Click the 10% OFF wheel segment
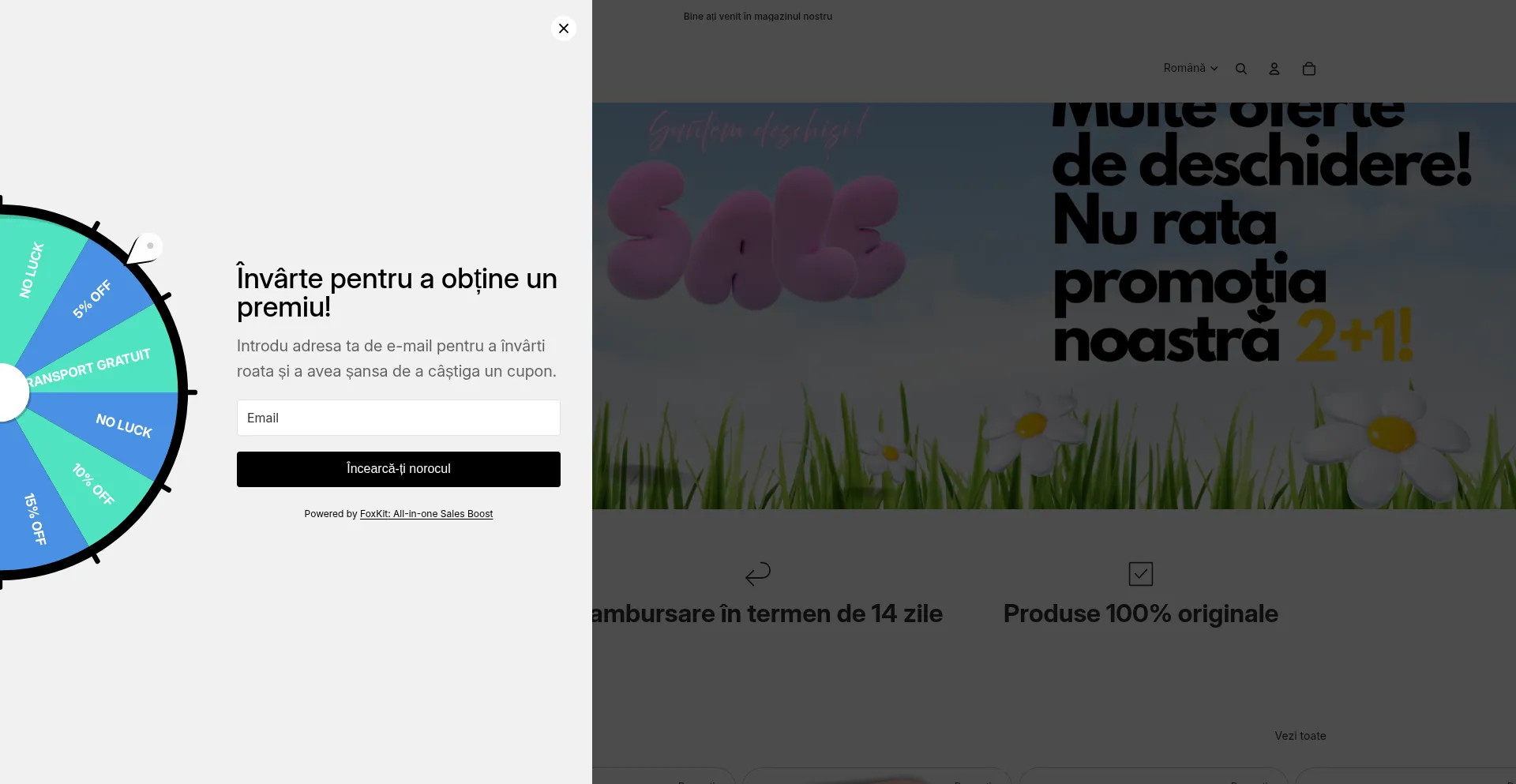Viewport: 1516px width, 784px height. coord(93,485)
